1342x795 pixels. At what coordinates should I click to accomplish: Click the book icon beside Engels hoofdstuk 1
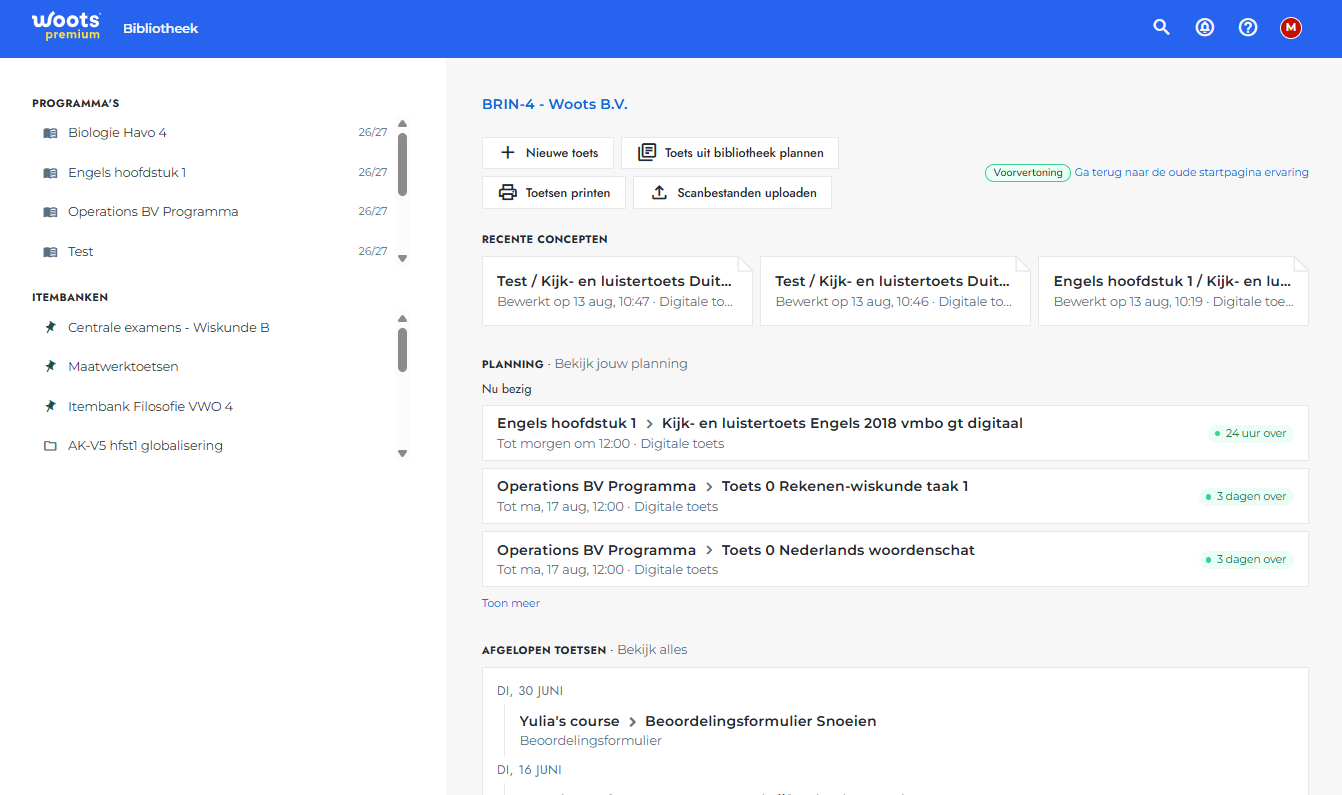[x=50, y=173]
